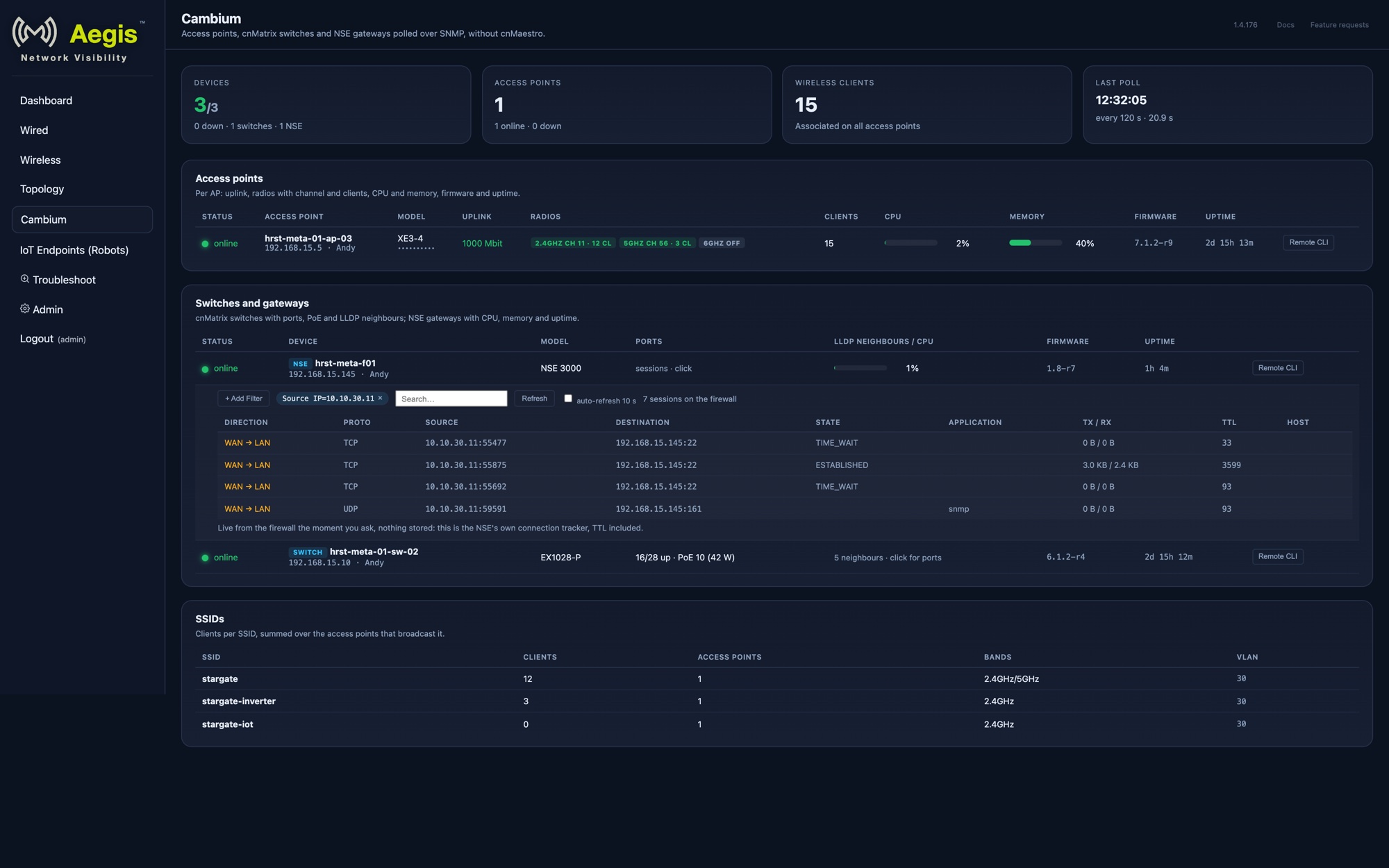Expand ports via '5 neighbours · click for ports'
The width and height of the screenshot is (1389, 868).
(888, 558)
